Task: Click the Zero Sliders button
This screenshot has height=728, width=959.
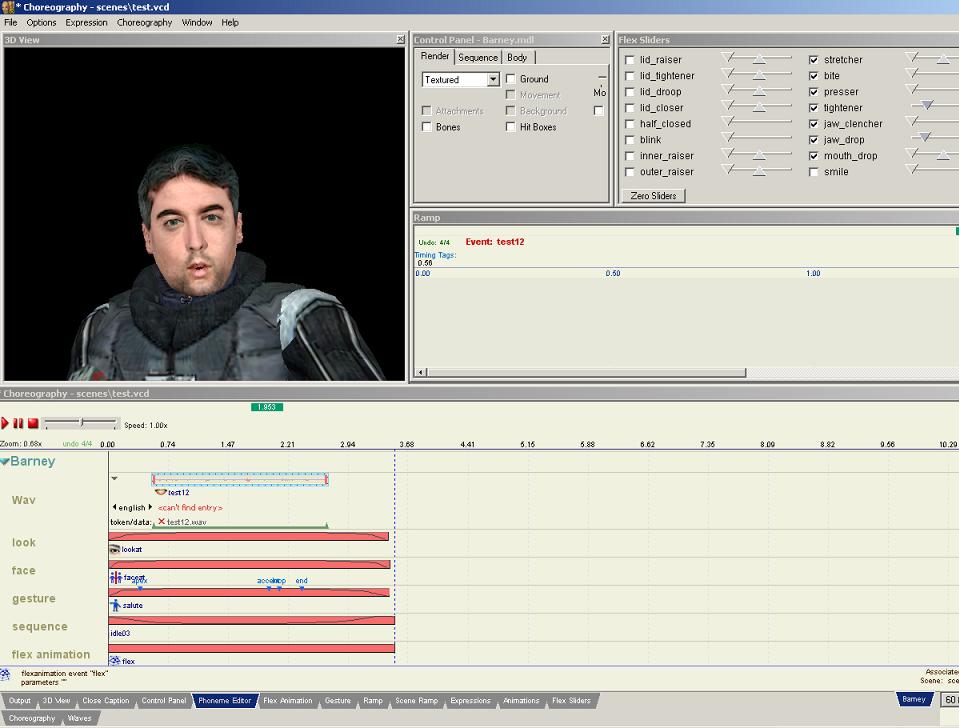Action: 653,196
